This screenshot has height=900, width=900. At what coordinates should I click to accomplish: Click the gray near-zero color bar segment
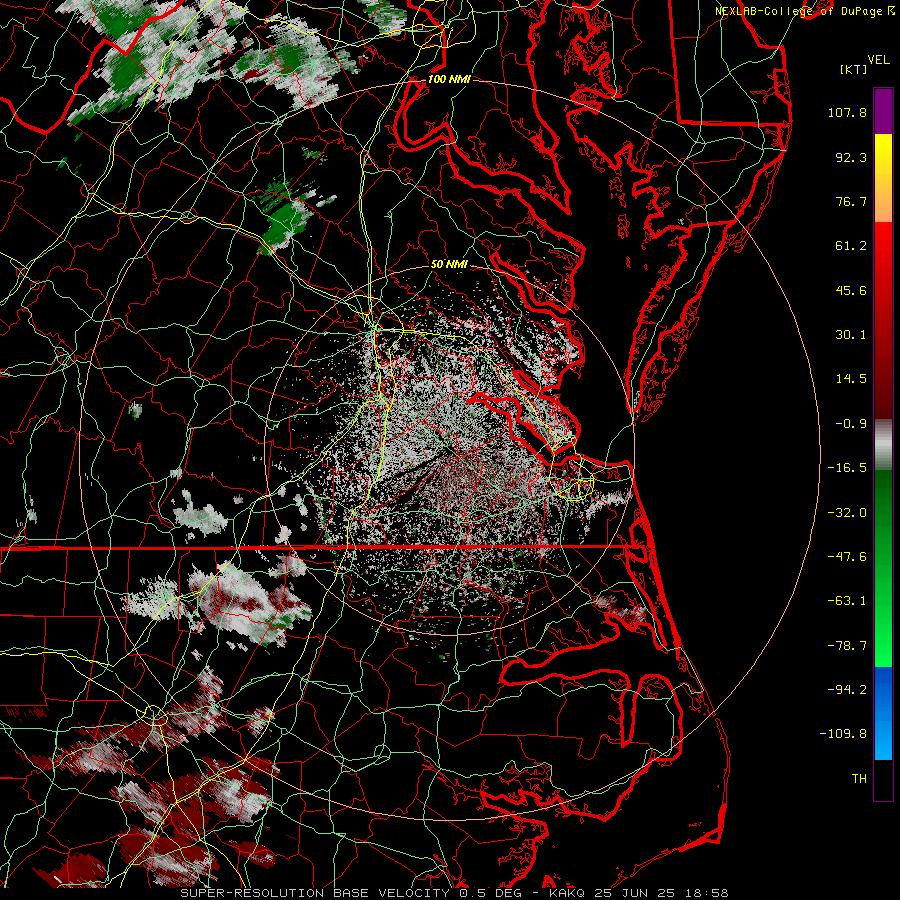tap(883, 445)
